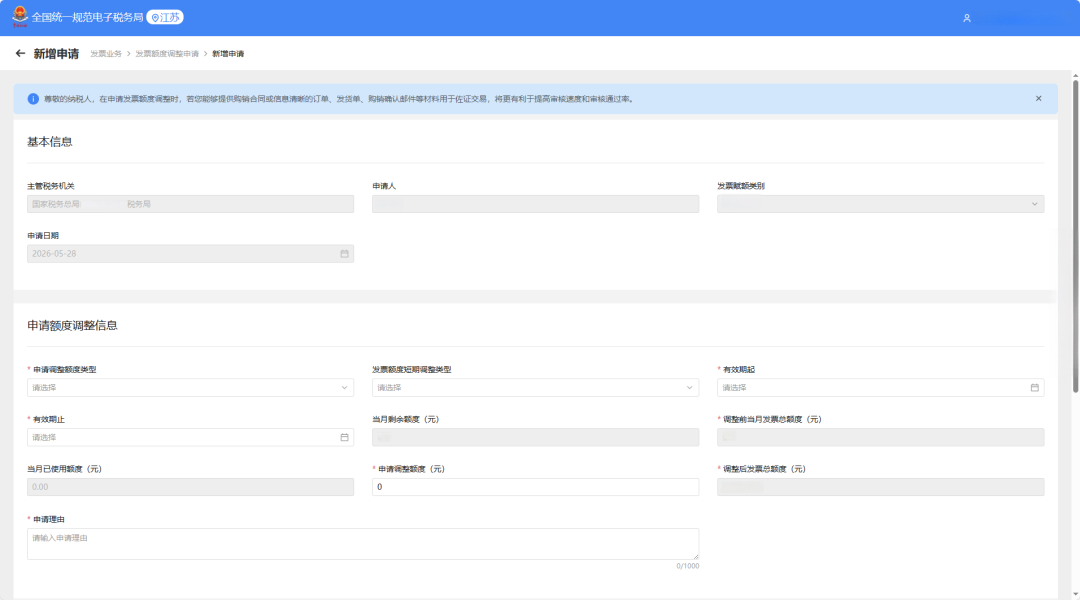This screenshot has width=1080, height=600.
Task: Click the blue info icon in notice banner
Action: [x=33, y=99]
